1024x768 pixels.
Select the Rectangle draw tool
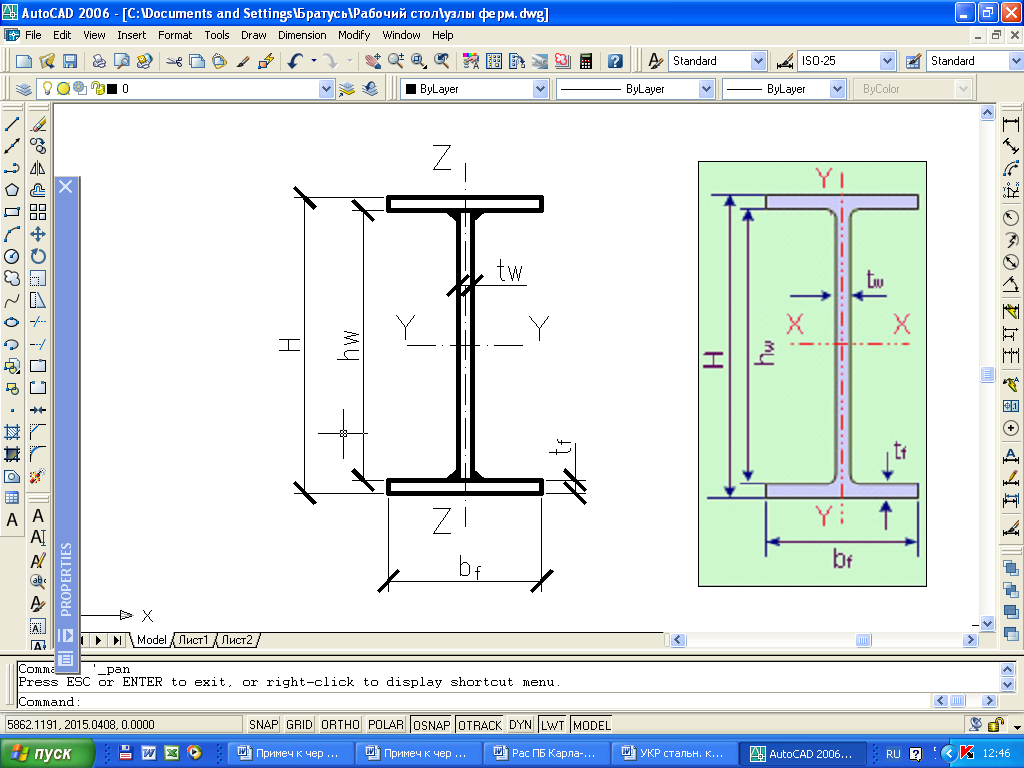pyautogui.click(x=12, y=212)
